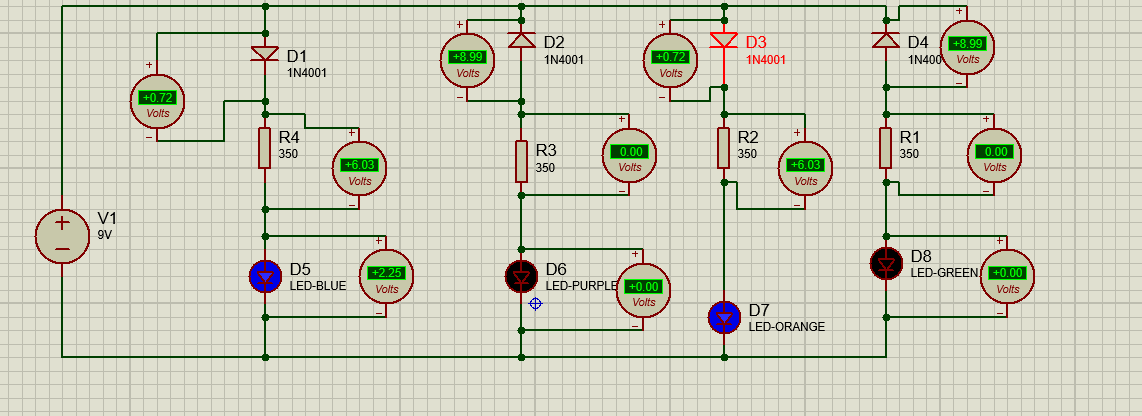
Task: Select the R1 resistor body
Action: (x=885, y=148)
